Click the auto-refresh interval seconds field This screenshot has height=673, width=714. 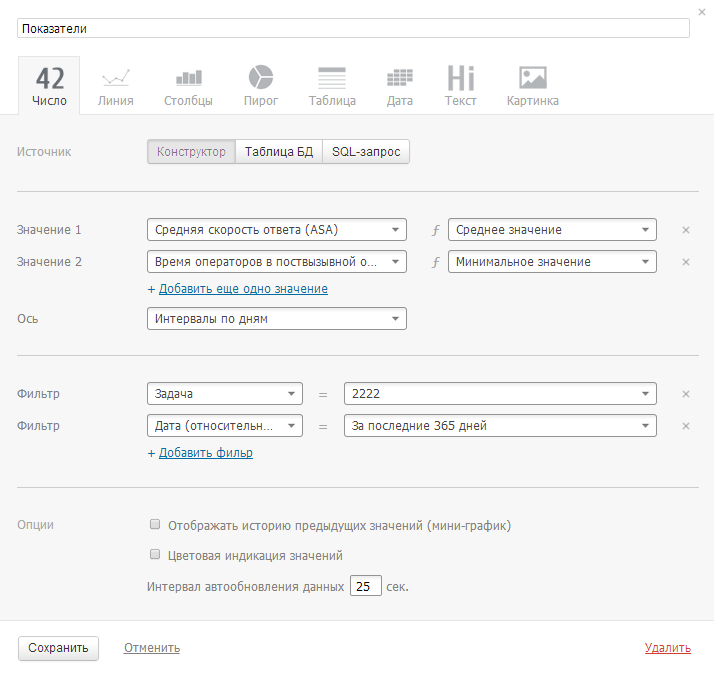click(x=365, y=587)
